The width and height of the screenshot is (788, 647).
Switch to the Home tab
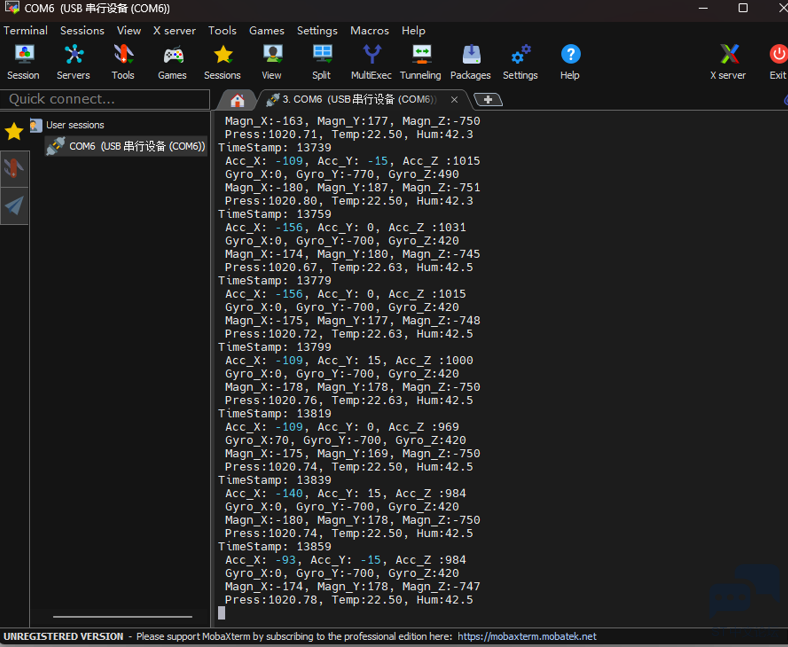pos(237,100)
